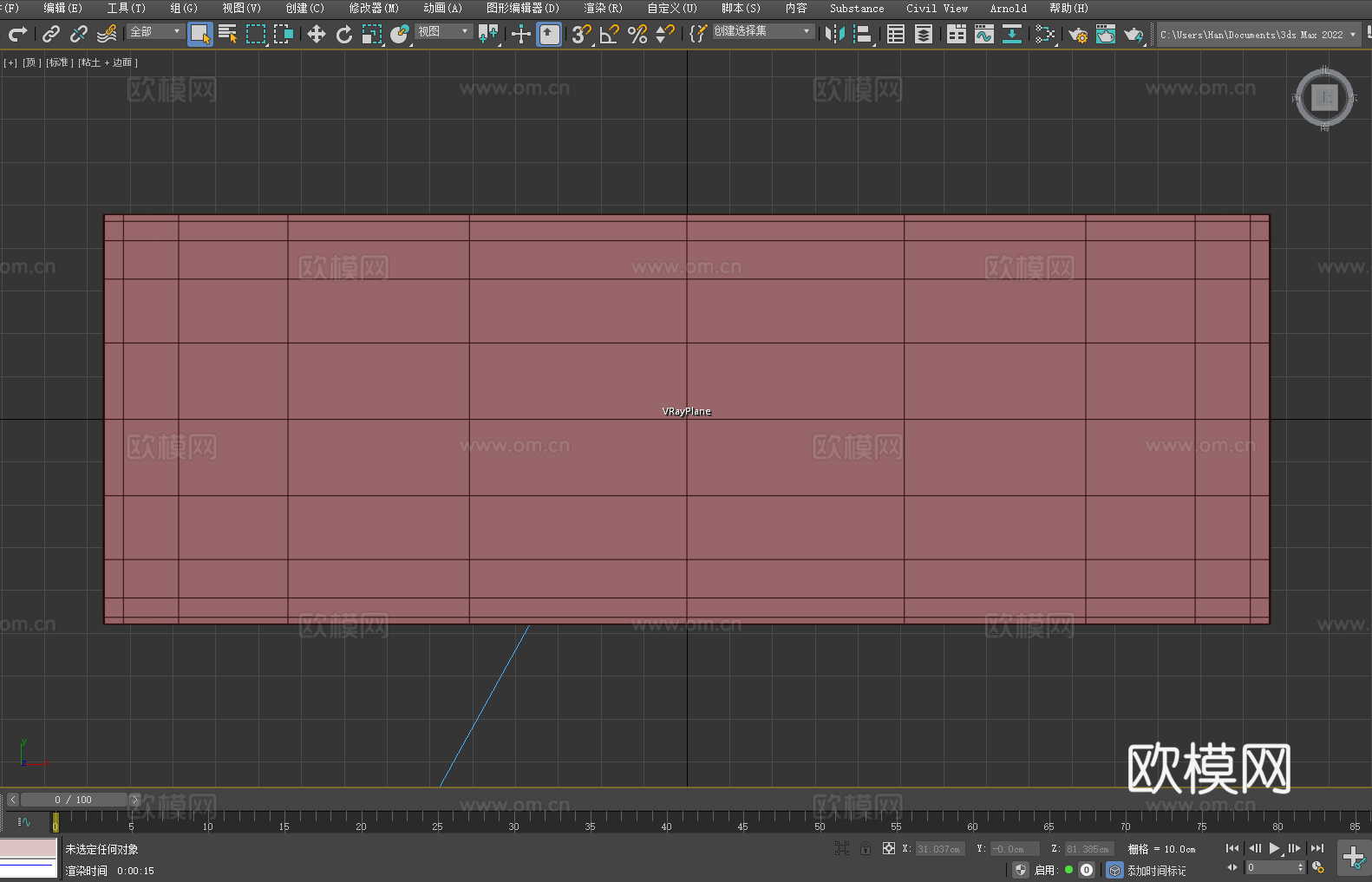Toggle Angle Snap on the toolbar

point(610,34)
